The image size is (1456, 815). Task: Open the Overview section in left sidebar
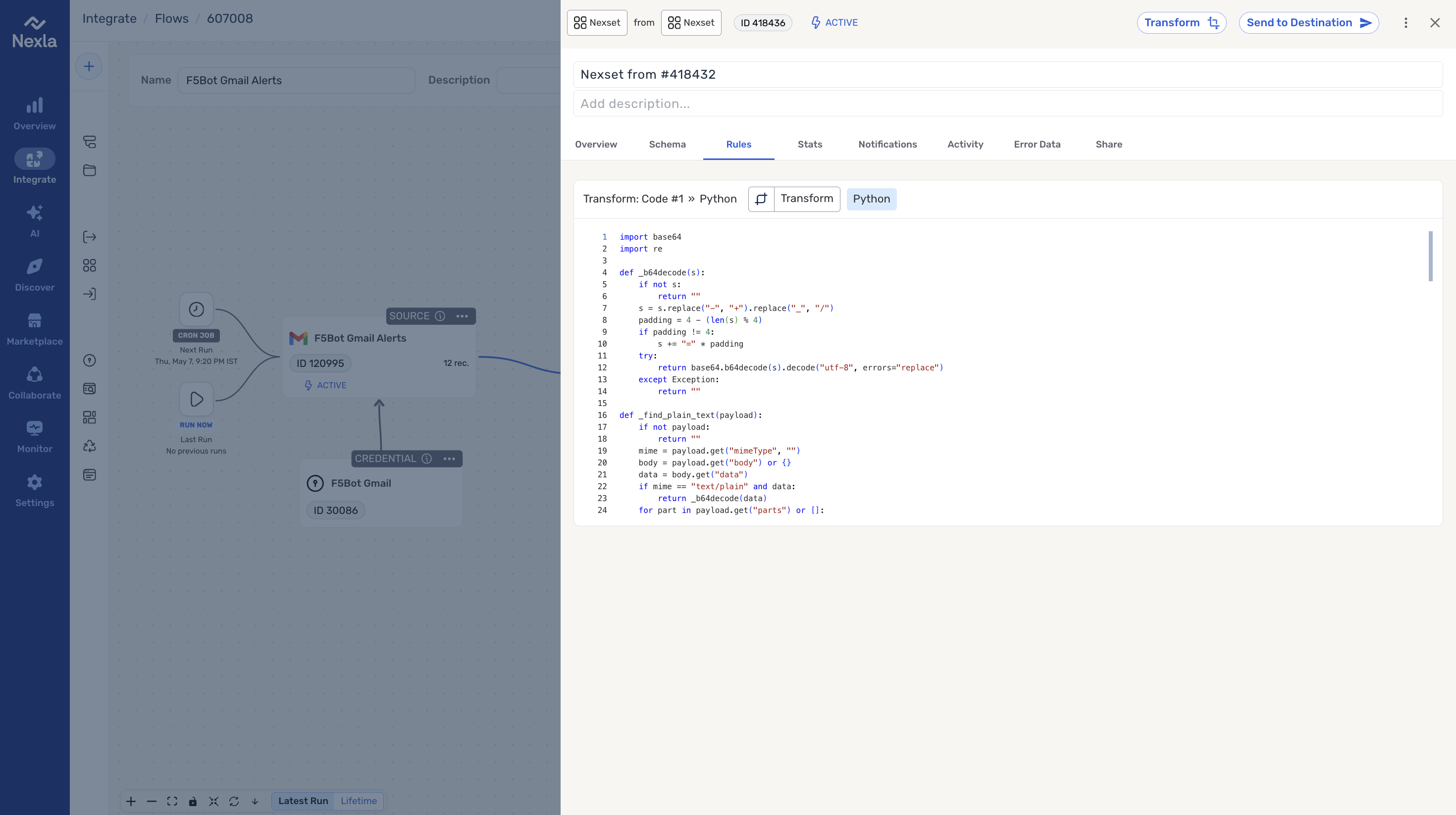pos(35,113)
